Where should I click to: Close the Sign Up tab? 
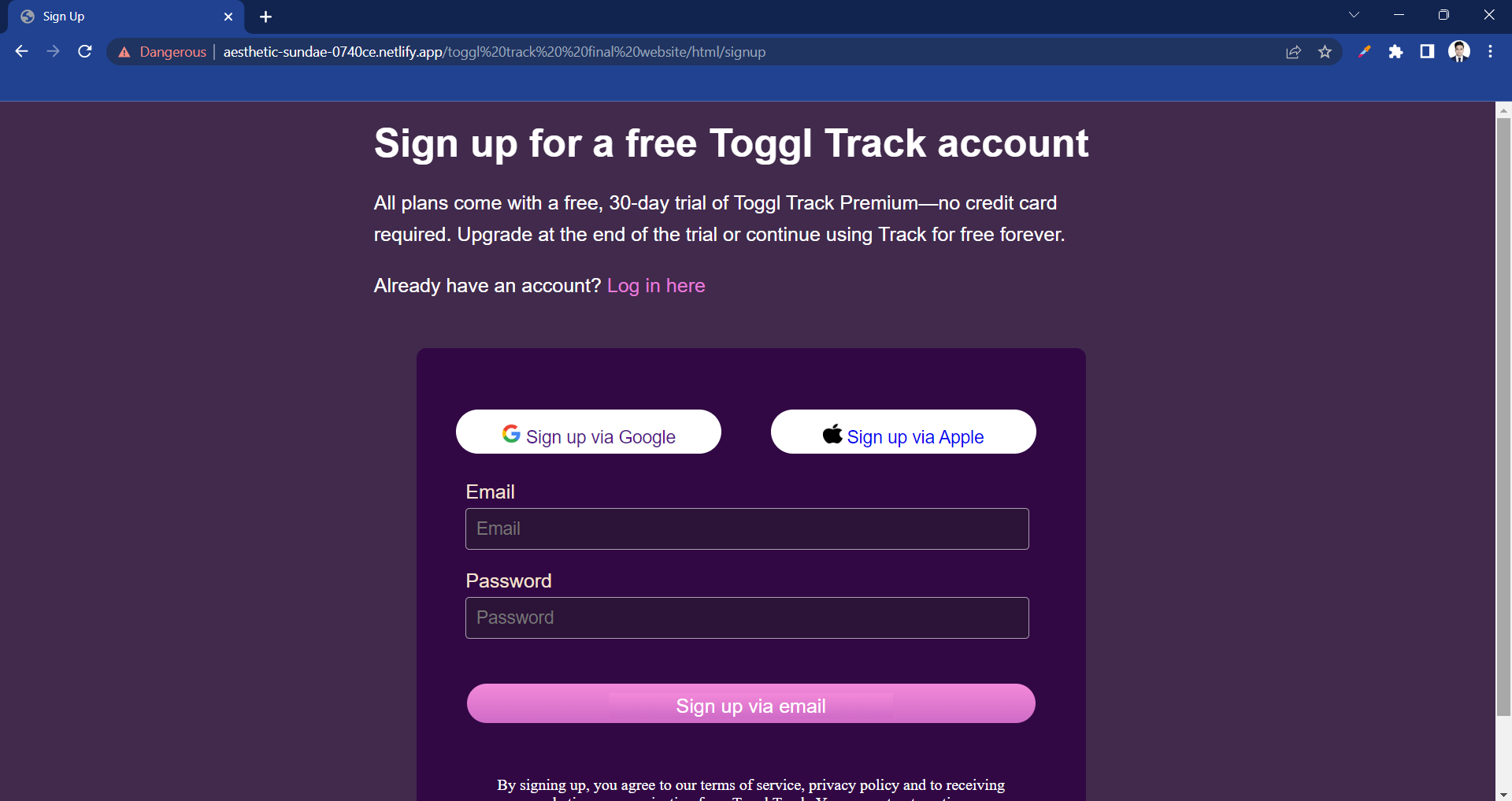[228, 17]
